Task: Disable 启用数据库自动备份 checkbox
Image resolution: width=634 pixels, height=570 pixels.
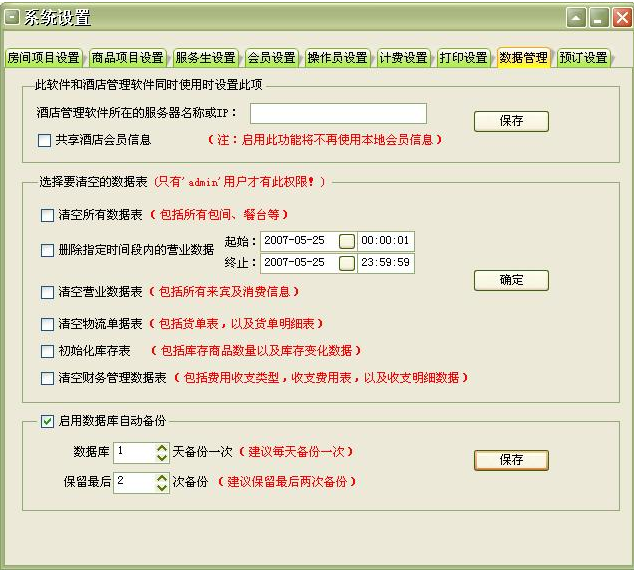Action: click(x=47, y=421)
